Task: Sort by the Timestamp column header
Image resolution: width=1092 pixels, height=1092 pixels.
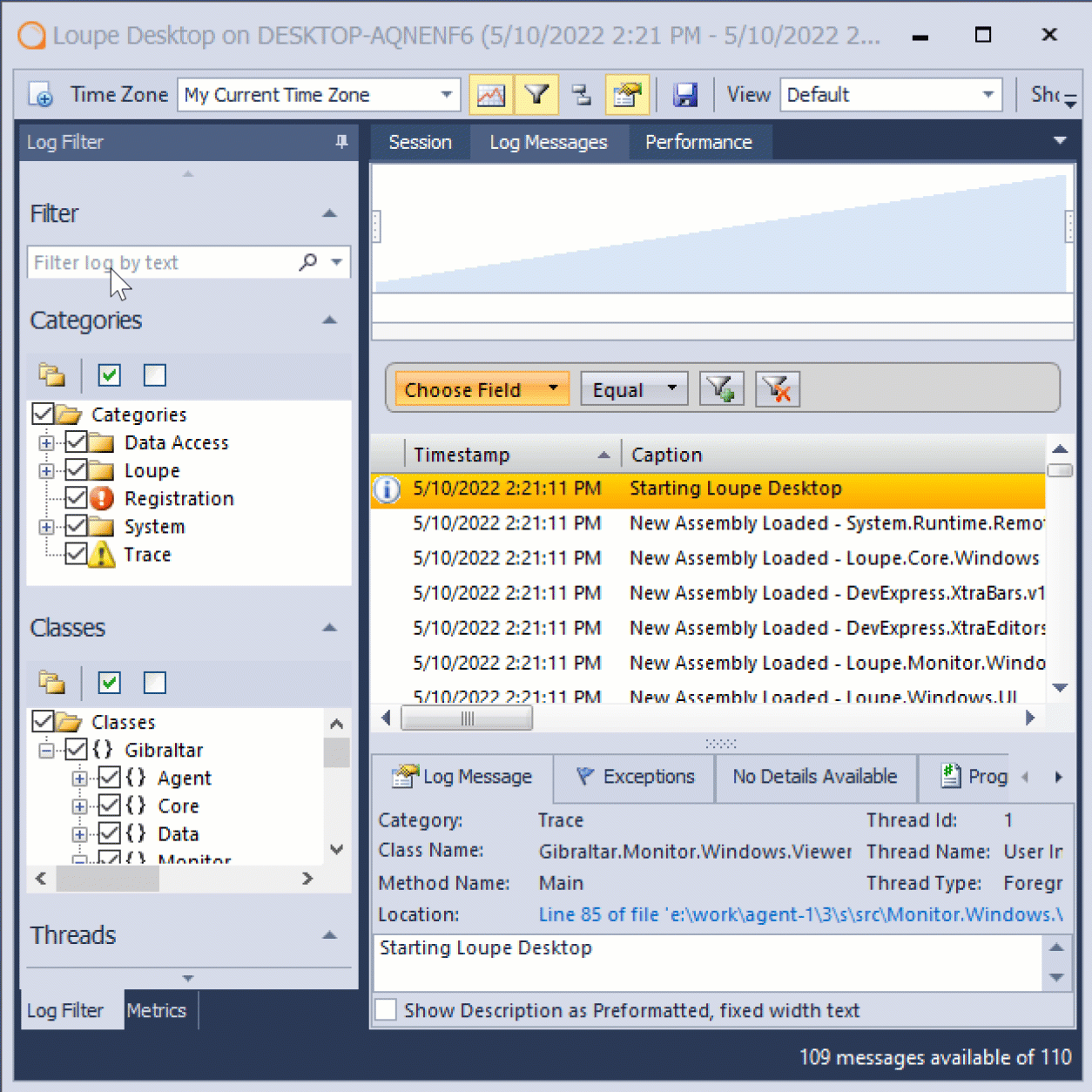Action: click(512, 455)
